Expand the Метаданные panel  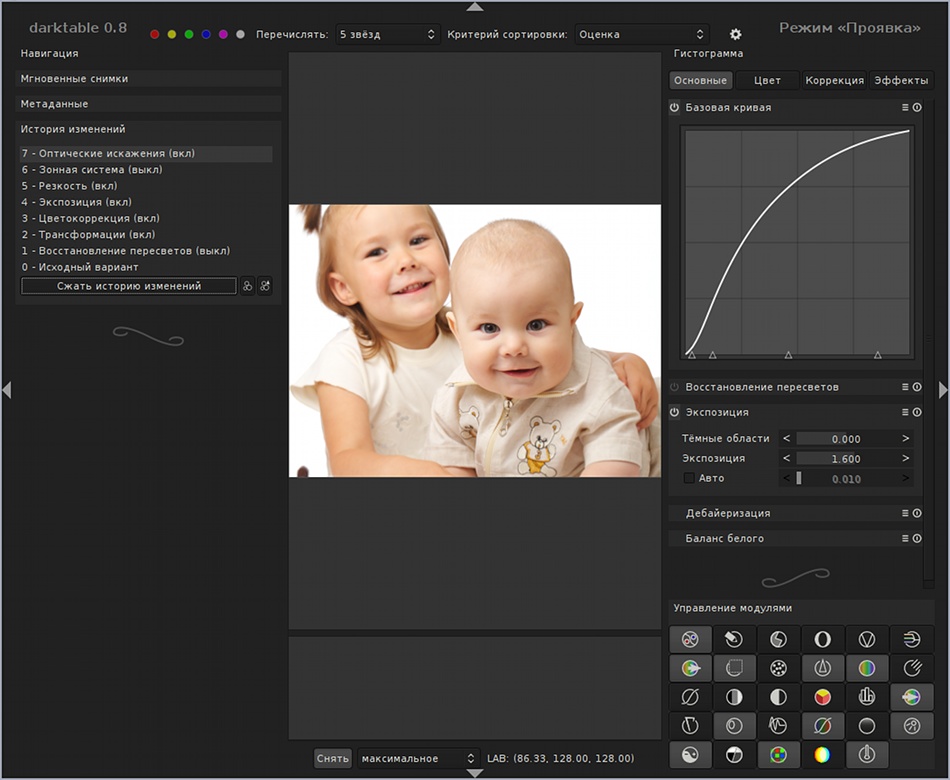[148, 104]
